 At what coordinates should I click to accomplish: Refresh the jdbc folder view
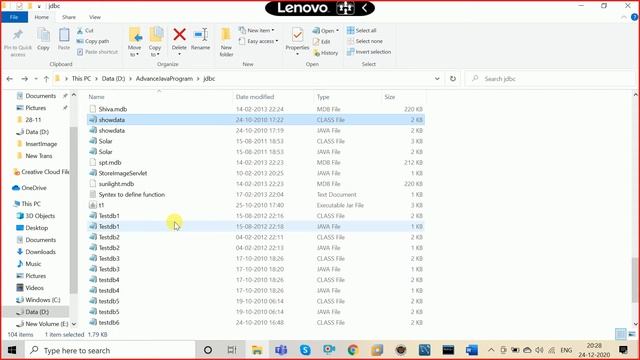click(453, 79)
